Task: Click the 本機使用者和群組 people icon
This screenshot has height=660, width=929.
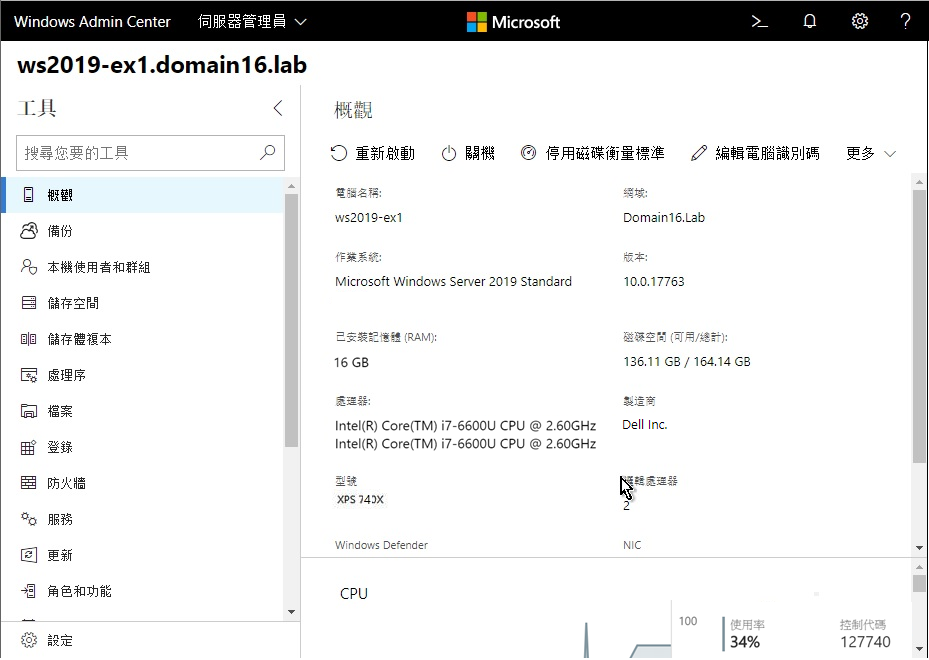Action: click(x=28, y=267)
